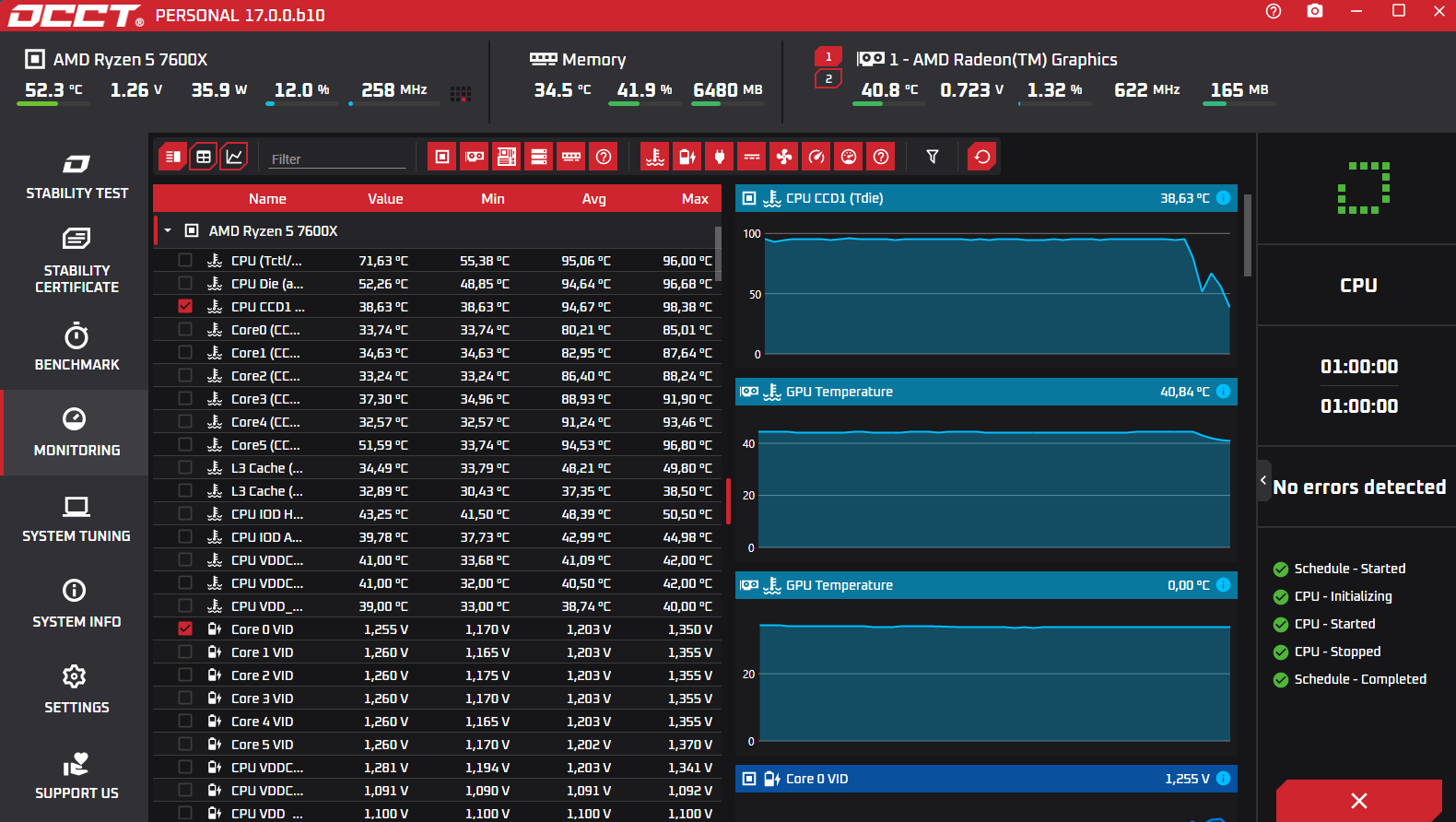Image resolution: width=1456 pixels, height=822 pixels.
Task: Tick the Core 5 VID checkbox
Action: click(185, 745)
